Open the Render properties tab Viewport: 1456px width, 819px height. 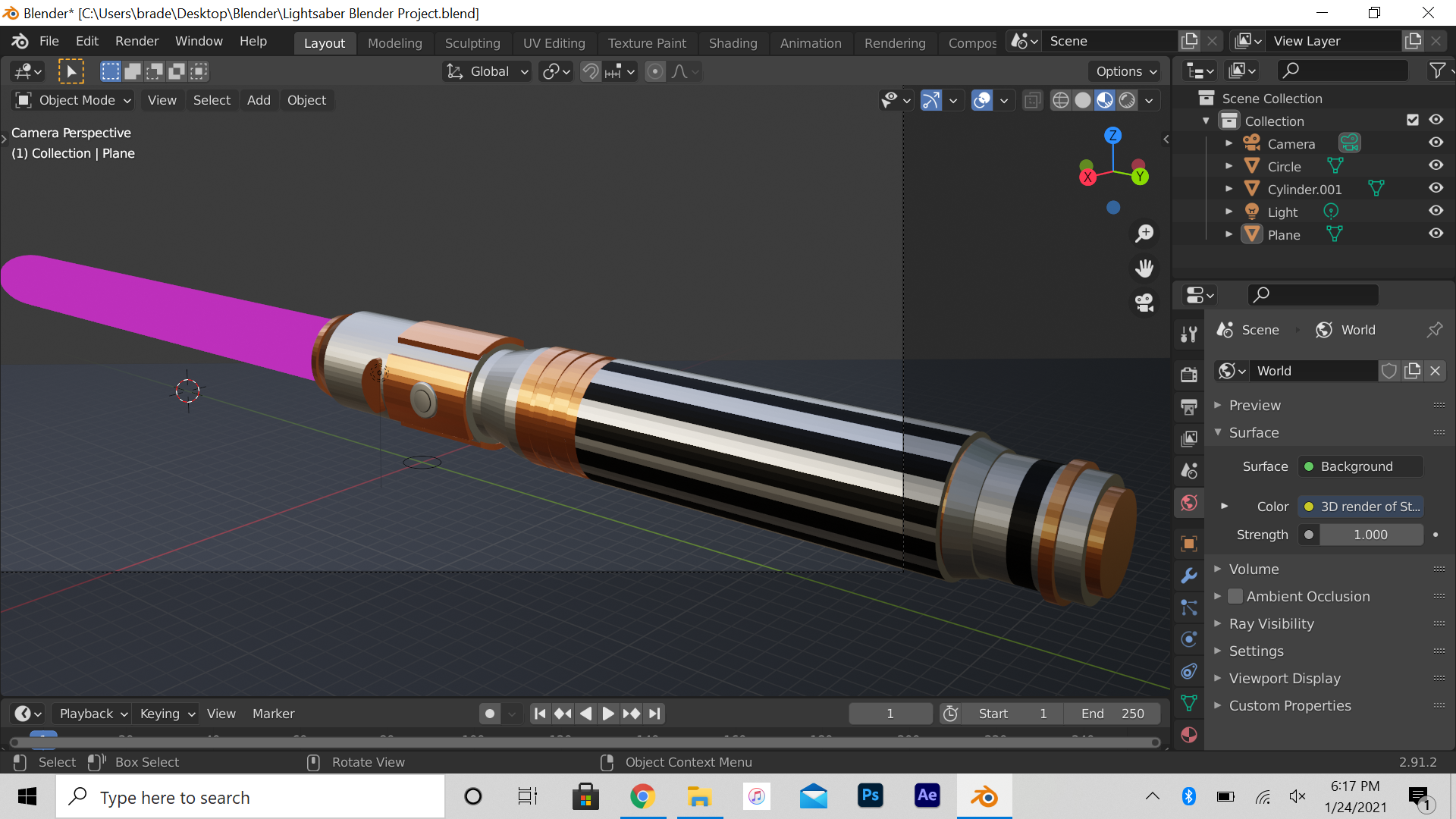click(x=1189, y=374)
